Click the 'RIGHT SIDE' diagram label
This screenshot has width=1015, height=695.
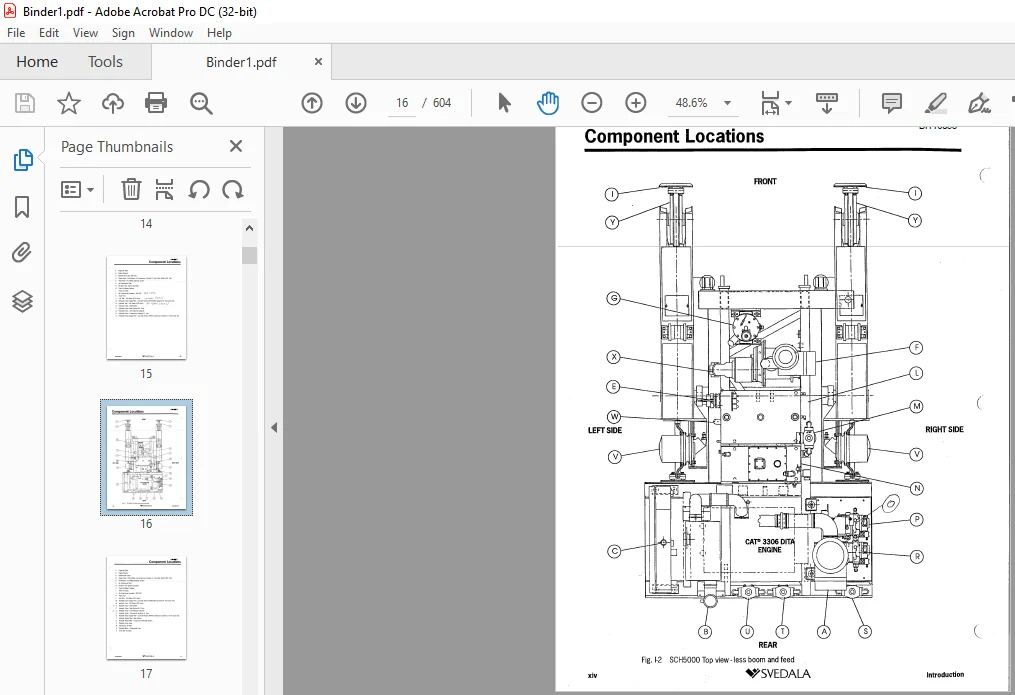tap(944, 430)
